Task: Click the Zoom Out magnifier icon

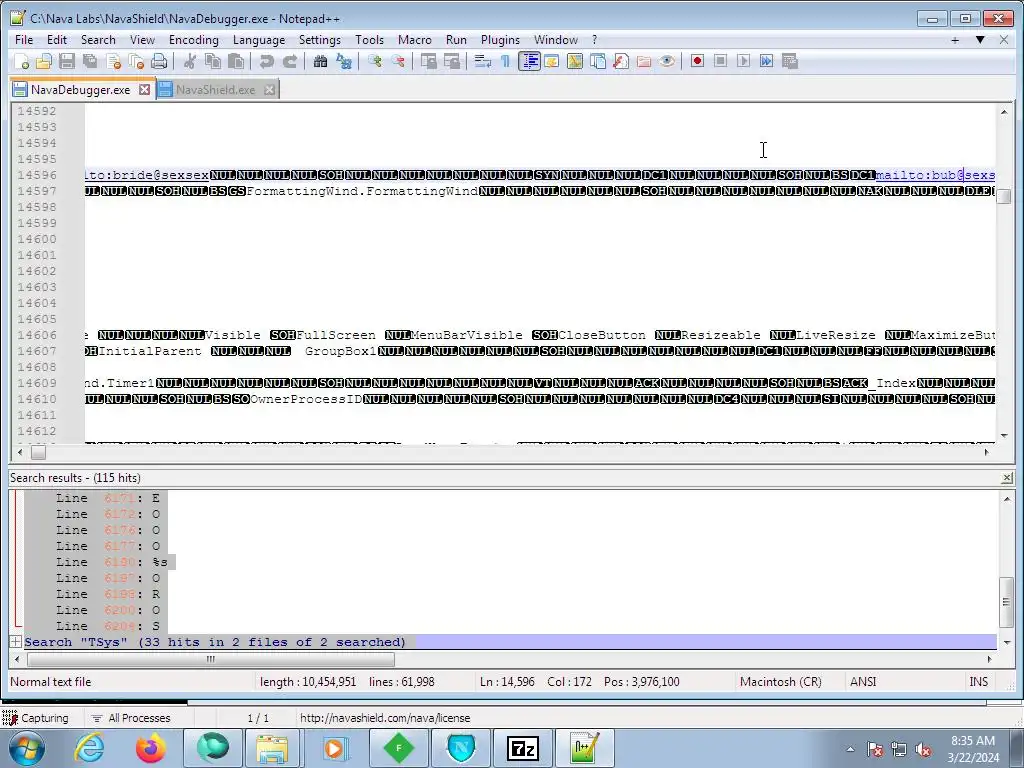Action: (397, 61)
